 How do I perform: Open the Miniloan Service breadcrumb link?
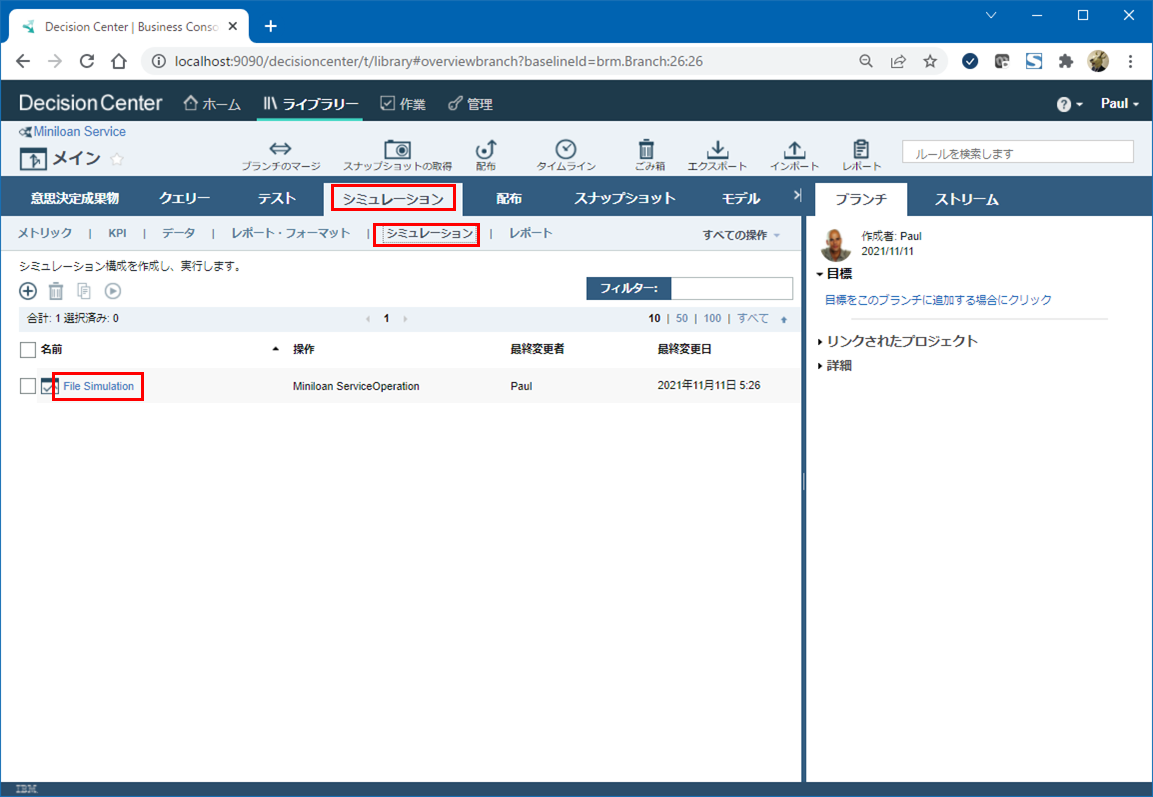click(79, 132)
